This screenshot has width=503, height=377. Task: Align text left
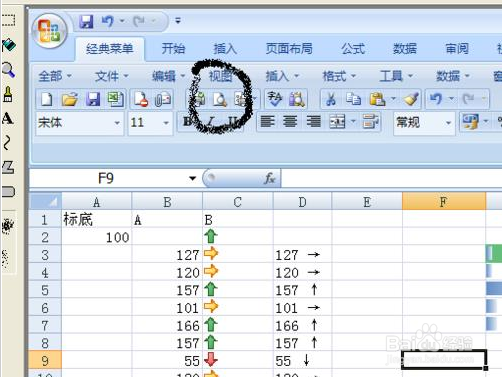click(x=268, y=122)
